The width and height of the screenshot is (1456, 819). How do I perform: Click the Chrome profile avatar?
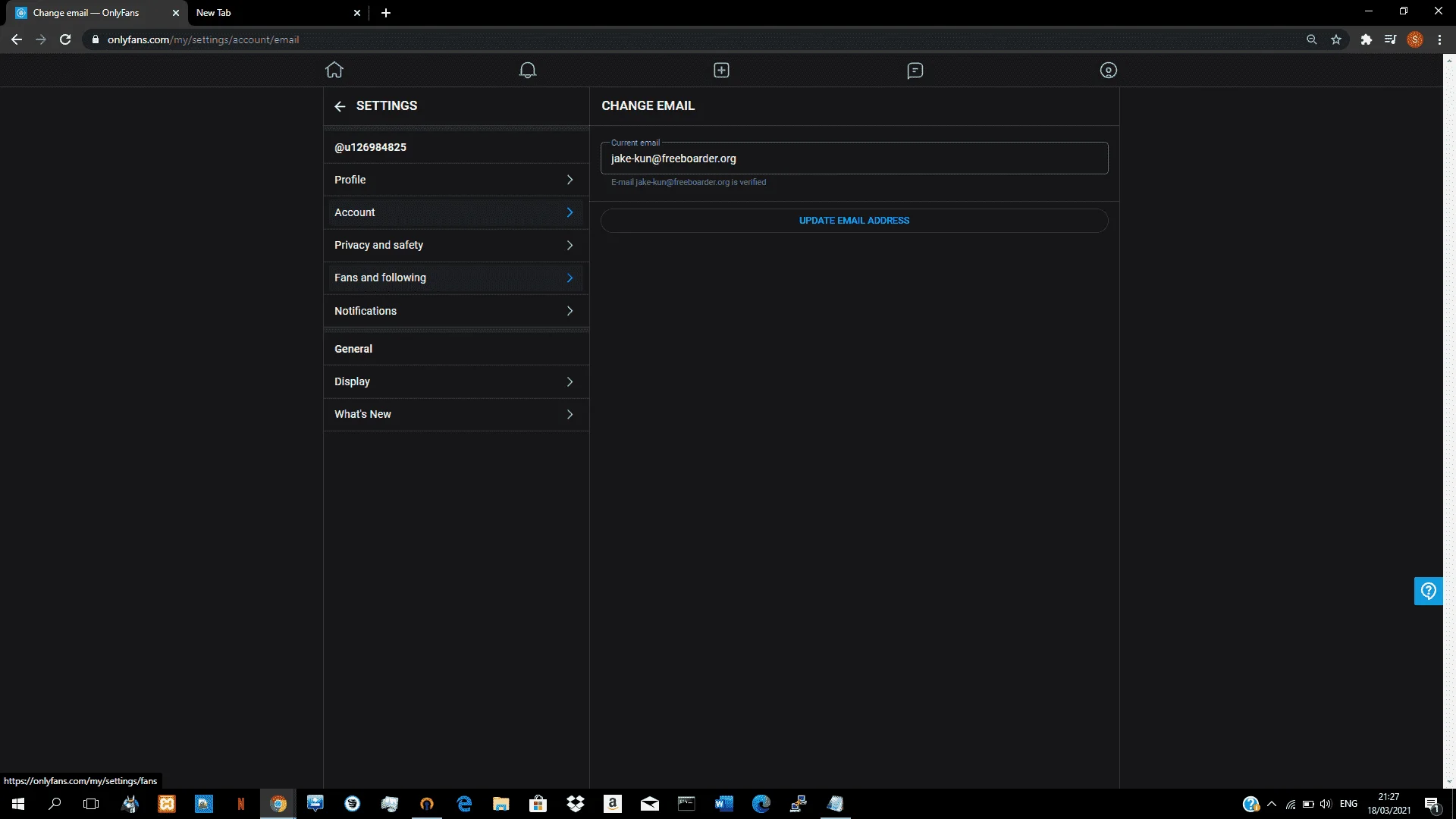(1415, 39)
